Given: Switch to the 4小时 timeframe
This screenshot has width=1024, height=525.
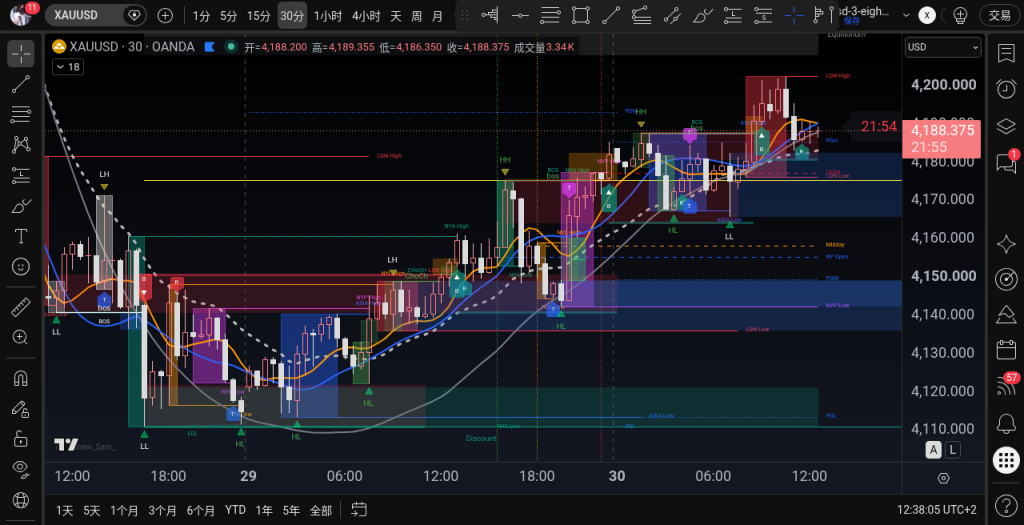Looking at the screenshot, I should pyautogui.click(x=366, y=16).
